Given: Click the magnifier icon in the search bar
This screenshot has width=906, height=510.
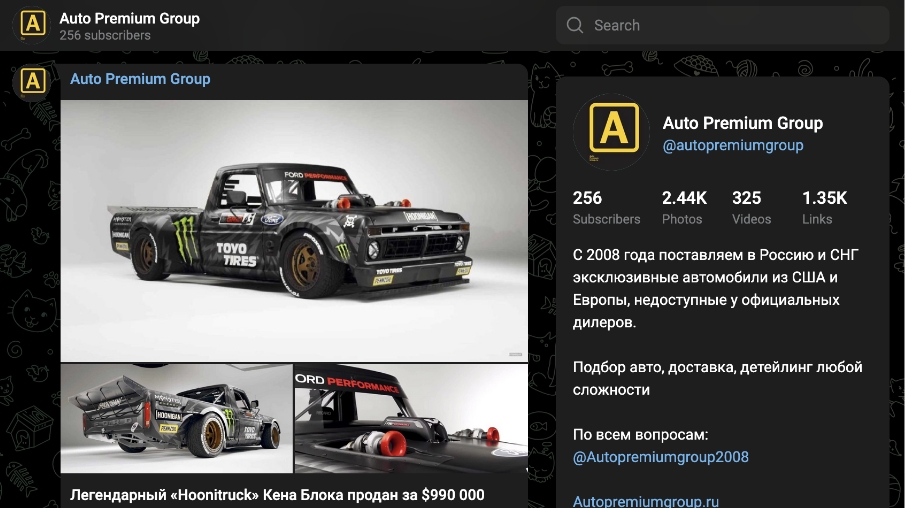Looking at the screenshot, I should point(574,25).
